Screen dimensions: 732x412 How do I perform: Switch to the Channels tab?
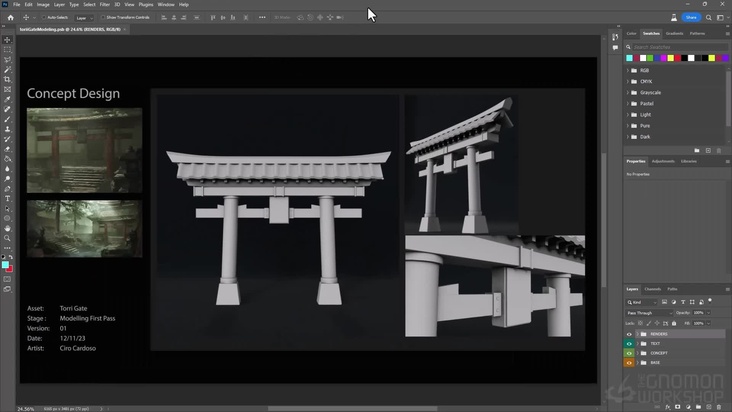tap(653, 289)
